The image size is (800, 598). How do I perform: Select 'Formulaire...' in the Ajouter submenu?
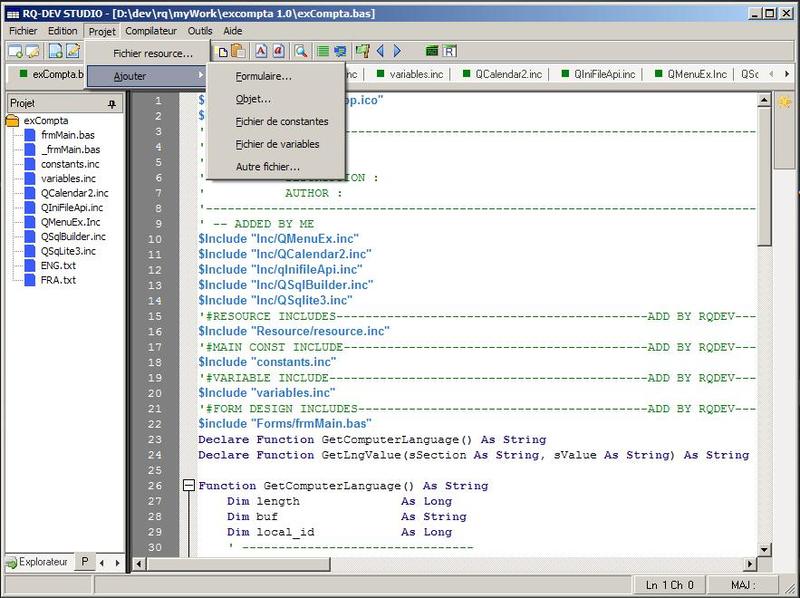[276, 77]
